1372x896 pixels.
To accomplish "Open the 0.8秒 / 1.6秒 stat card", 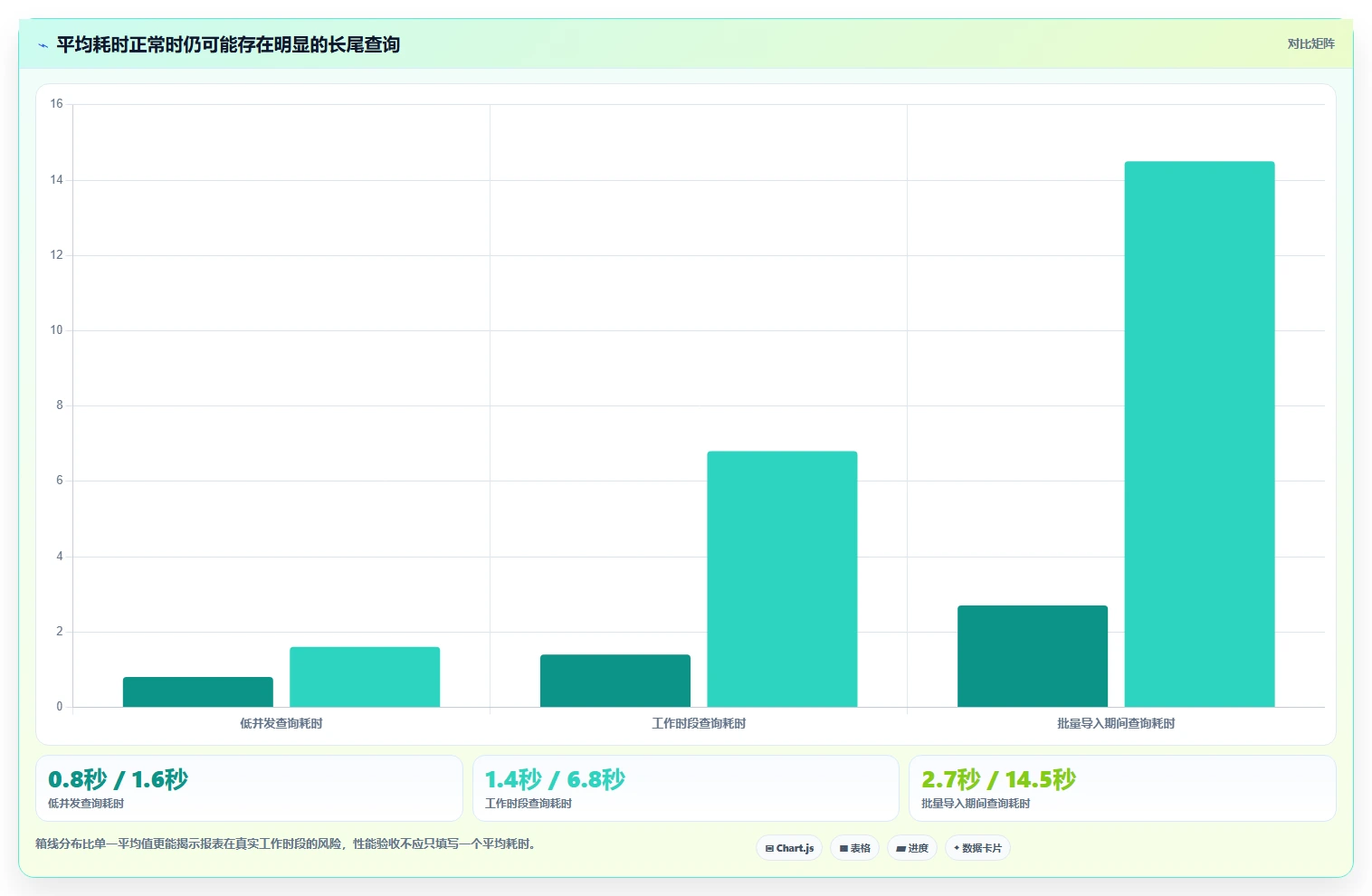I will (x=249, y=788).
